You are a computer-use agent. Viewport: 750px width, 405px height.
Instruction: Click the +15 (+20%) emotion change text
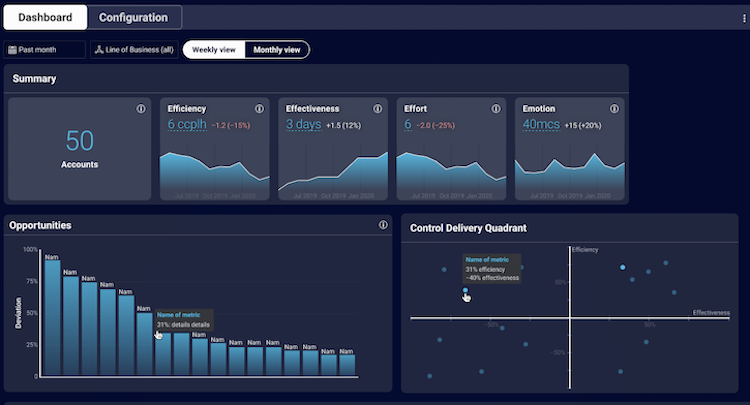(x=583, y=126)
